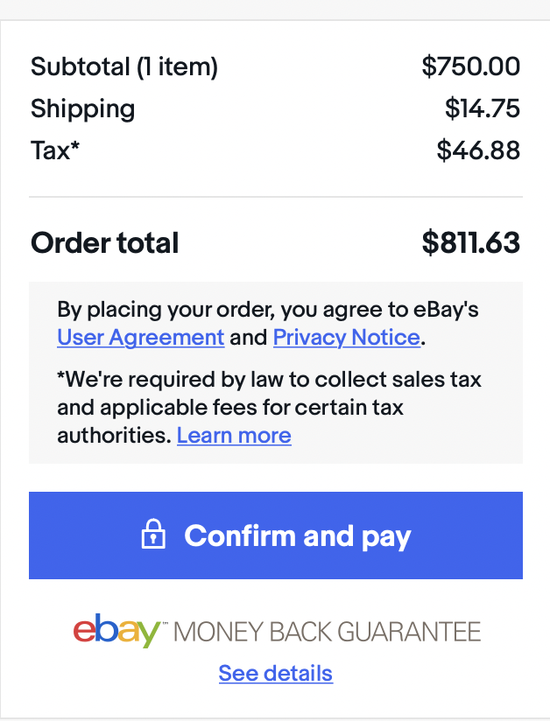Follow the Learn more tax link
Screen dimensions: 550x721
(x=234, y=435)
